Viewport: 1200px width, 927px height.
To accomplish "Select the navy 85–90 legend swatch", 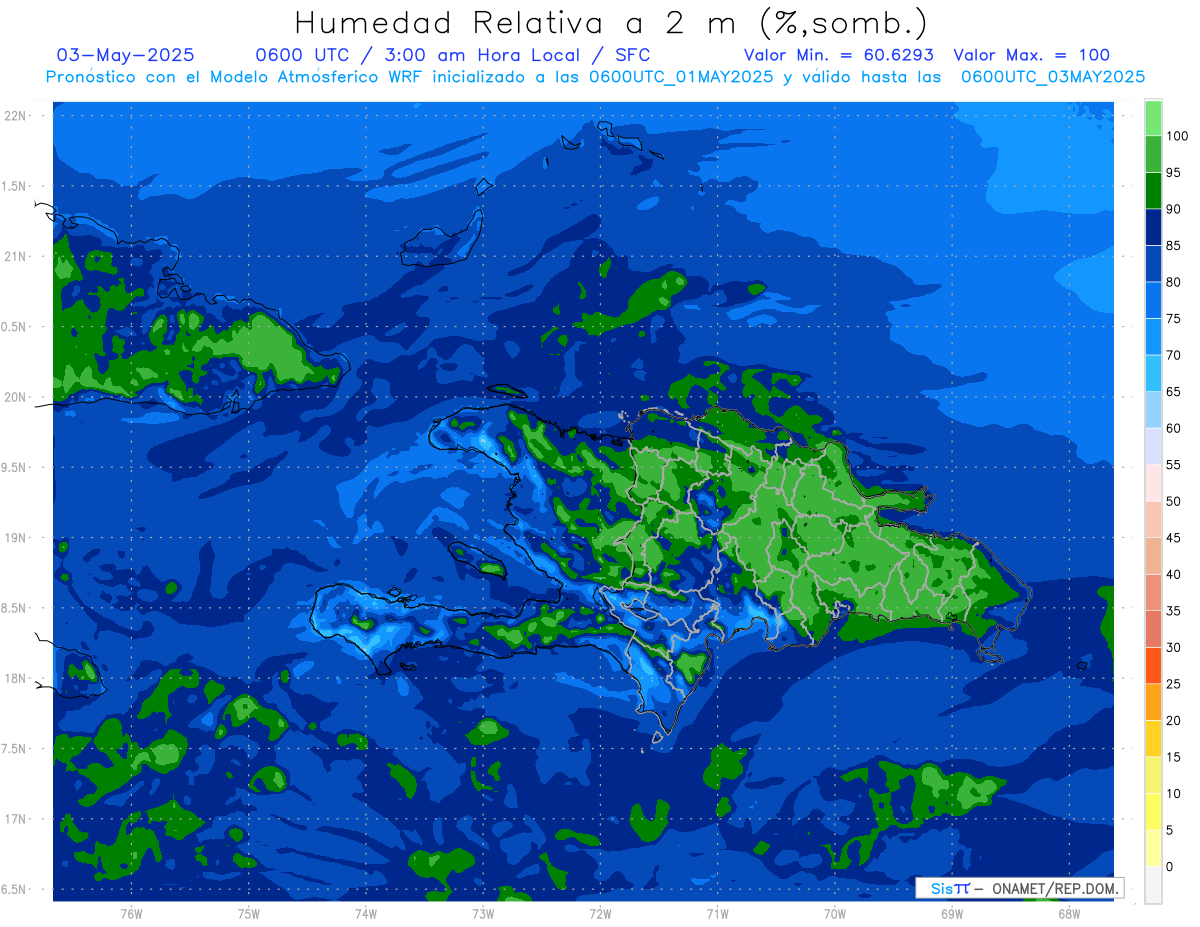I will coord(1153,227).
